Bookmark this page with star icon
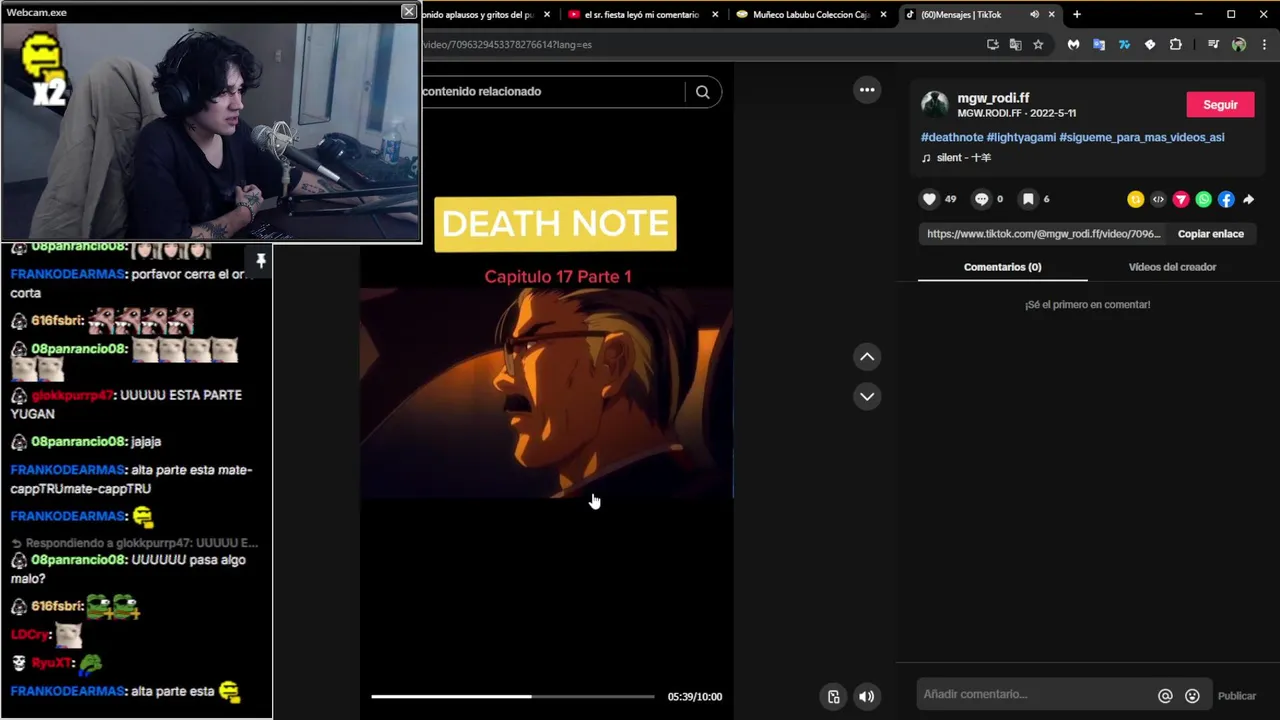Viewport: 1280px width, 720px height. [x=1038, y=44]
